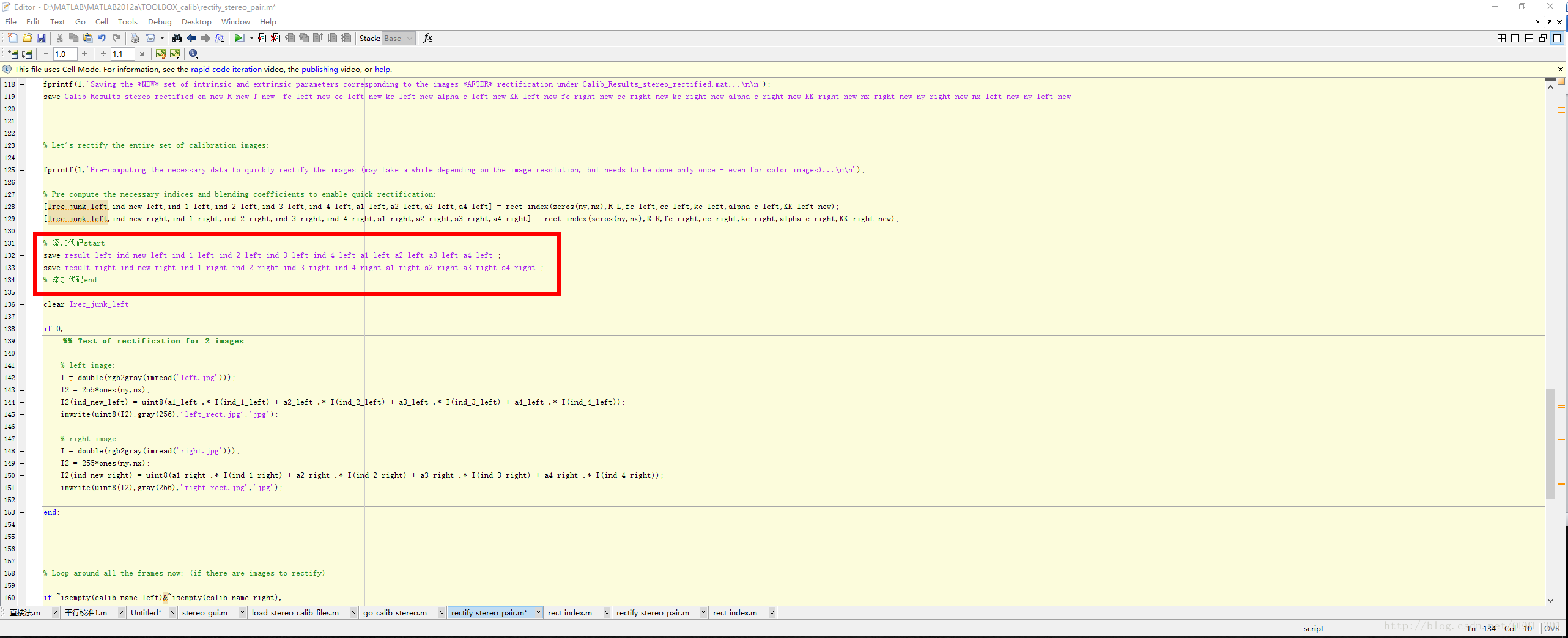Open the rapid code iteration link

(226, 70)
